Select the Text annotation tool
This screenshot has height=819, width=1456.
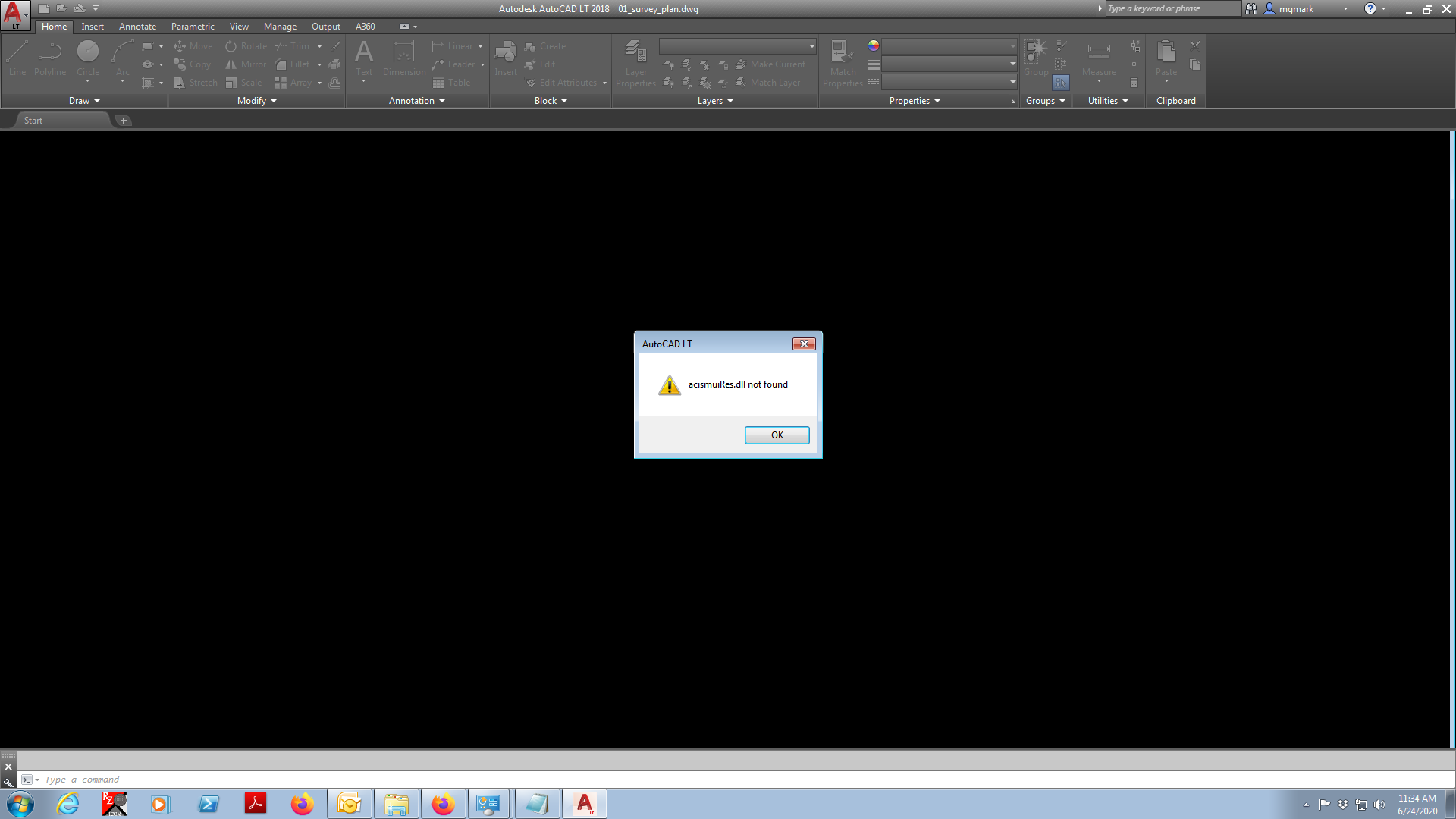[x=364, y=58]
